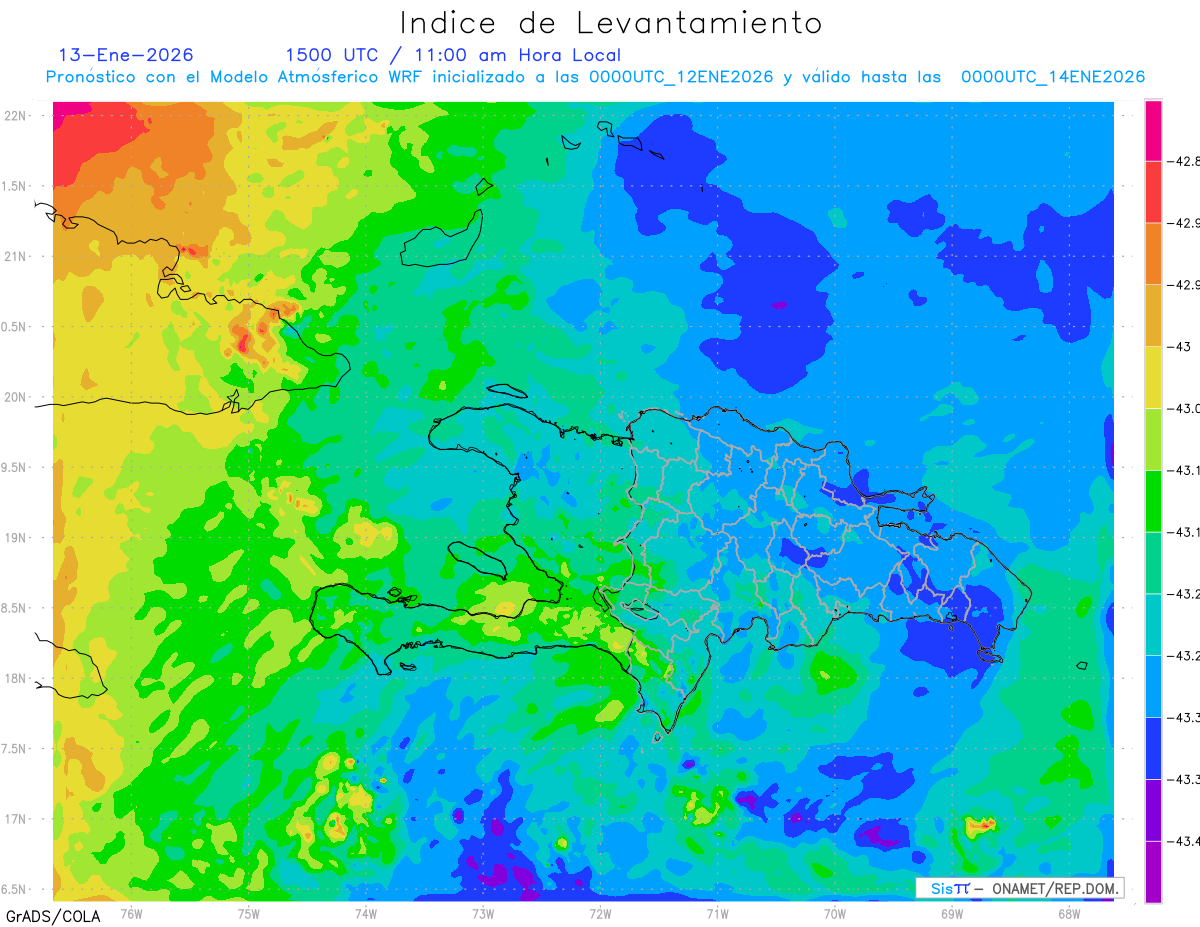Image resolution: width=1200 pixels, height=927 pixels.
Task: Click the '71W' longitude label
Action: (717, 913)
